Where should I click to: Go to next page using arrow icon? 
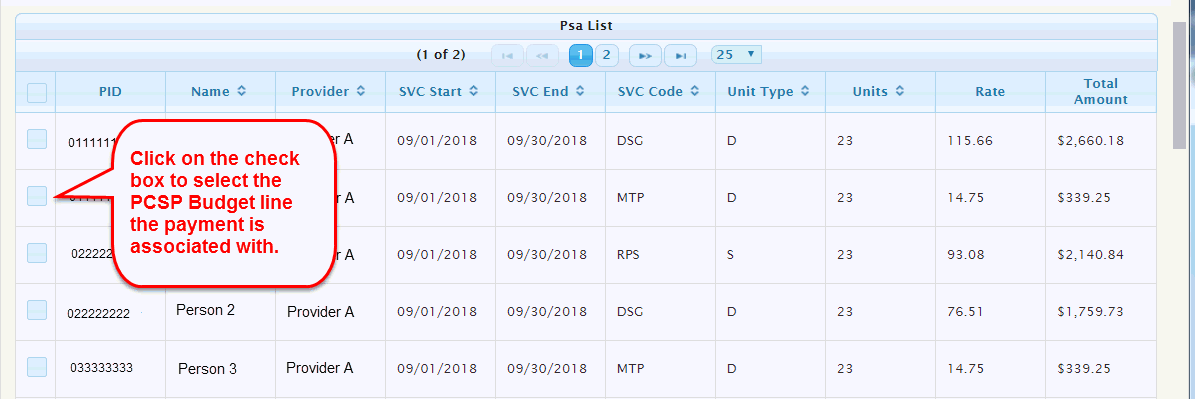[x=645, y=56]
